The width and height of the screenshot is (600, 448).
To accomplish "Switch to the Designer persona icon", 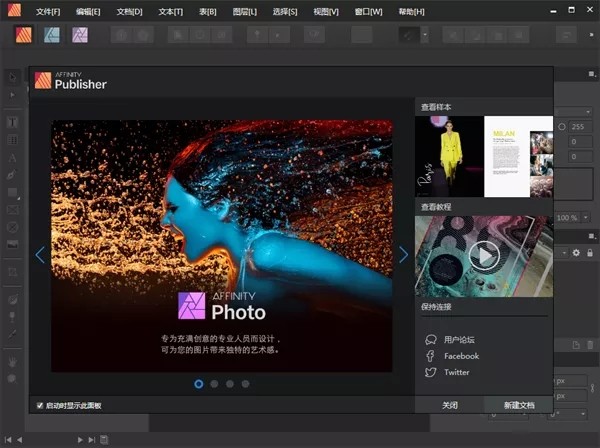I will tap(51, 34).
